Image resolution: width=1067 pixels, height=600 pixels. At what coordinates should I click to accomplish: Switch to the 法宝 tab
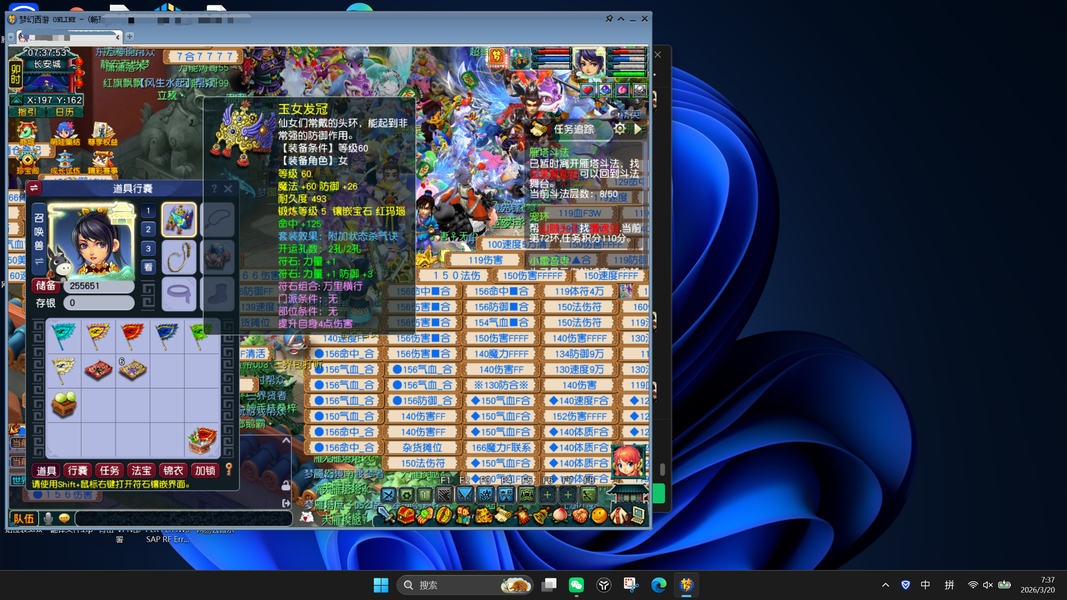click(x=141, y=470)
